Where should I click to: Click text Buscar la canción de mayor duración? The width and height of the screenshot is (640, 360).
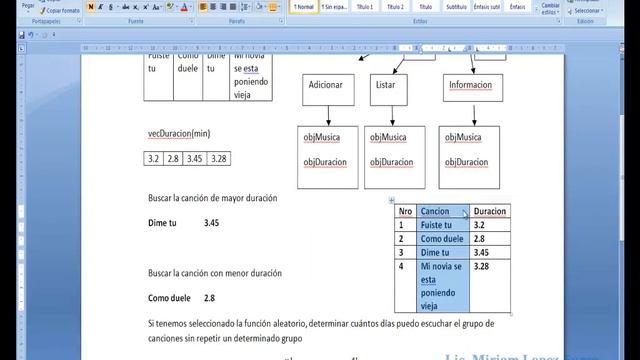[213, 198]
